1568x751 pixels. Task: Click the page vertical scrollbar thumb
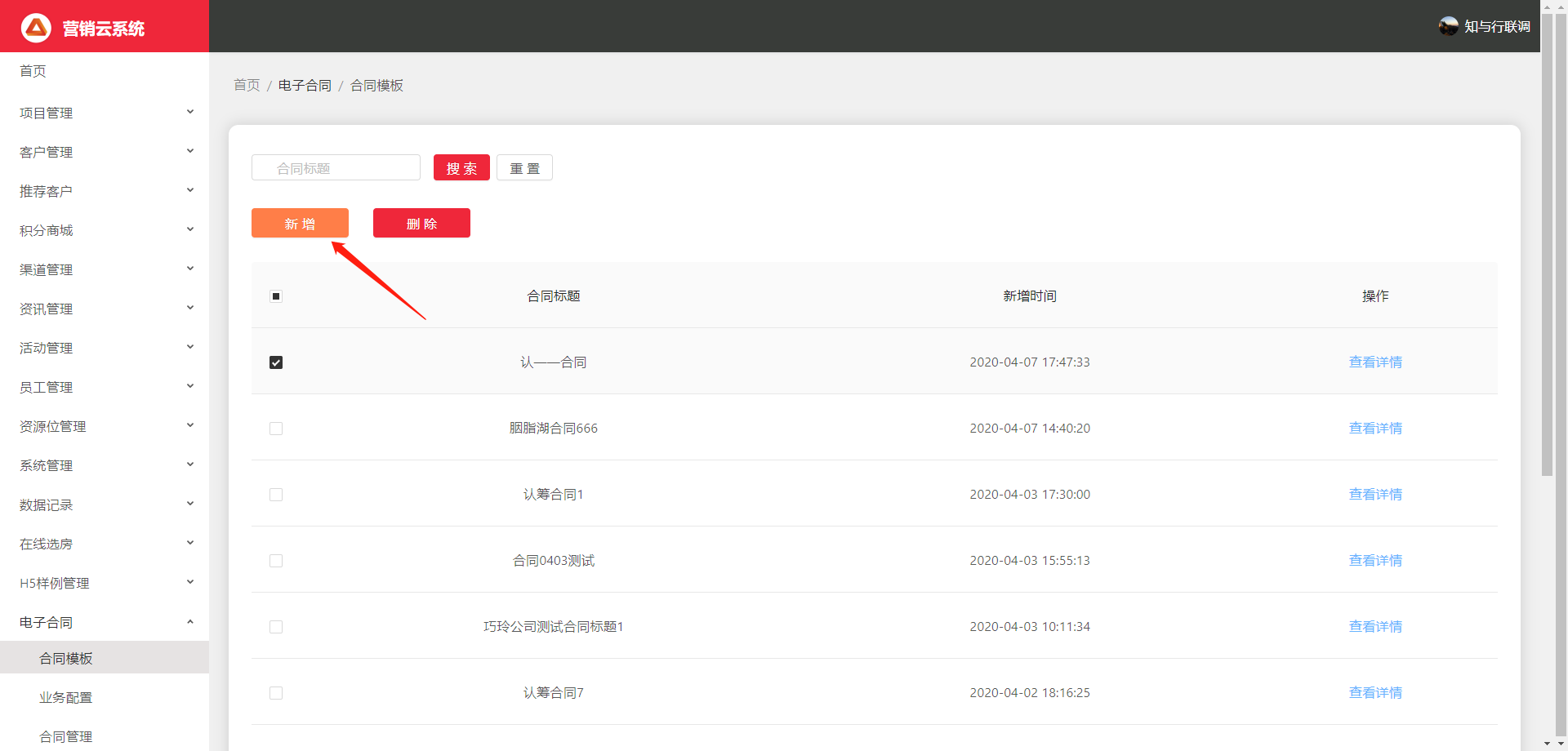[1547, 245]
